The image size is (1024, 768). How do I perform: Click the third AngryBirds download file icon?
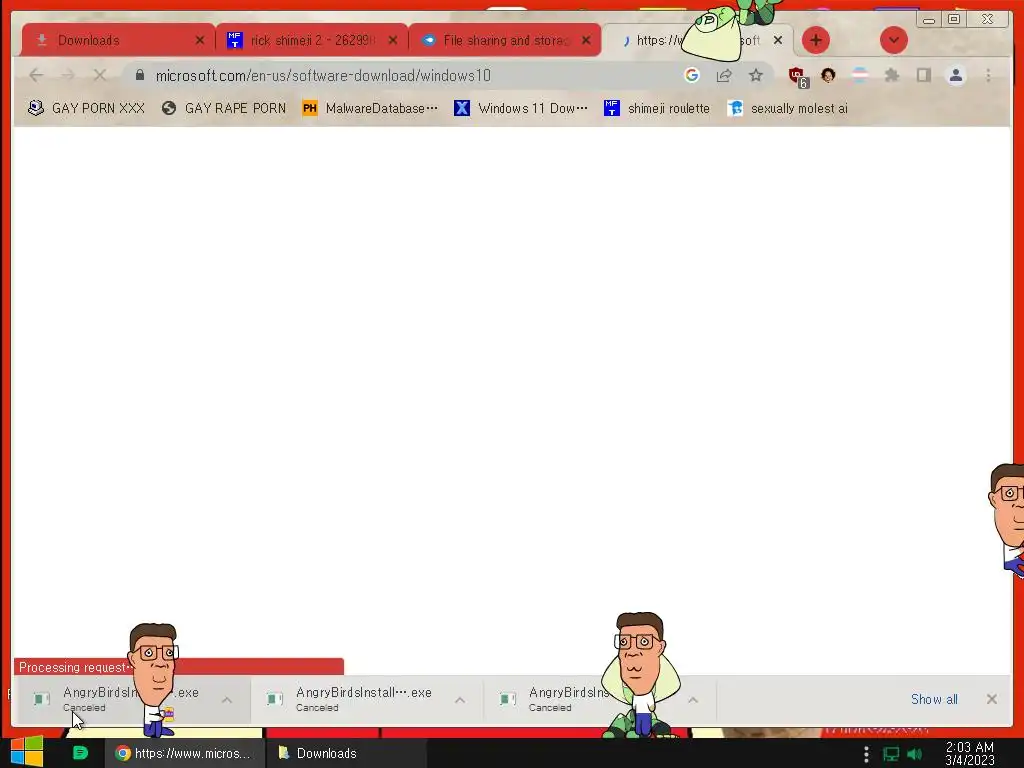507,699
